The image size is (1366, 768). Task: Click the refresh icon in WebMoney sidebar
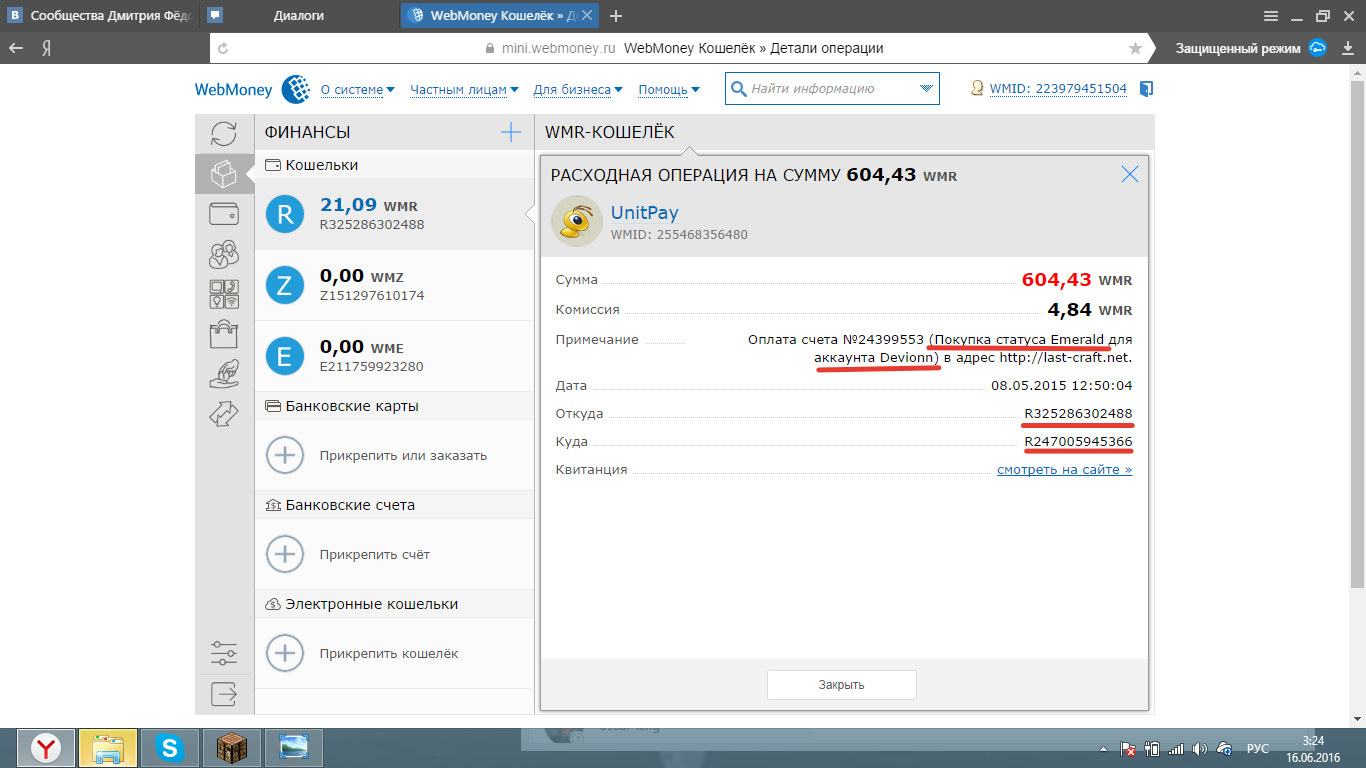[224, 134]
